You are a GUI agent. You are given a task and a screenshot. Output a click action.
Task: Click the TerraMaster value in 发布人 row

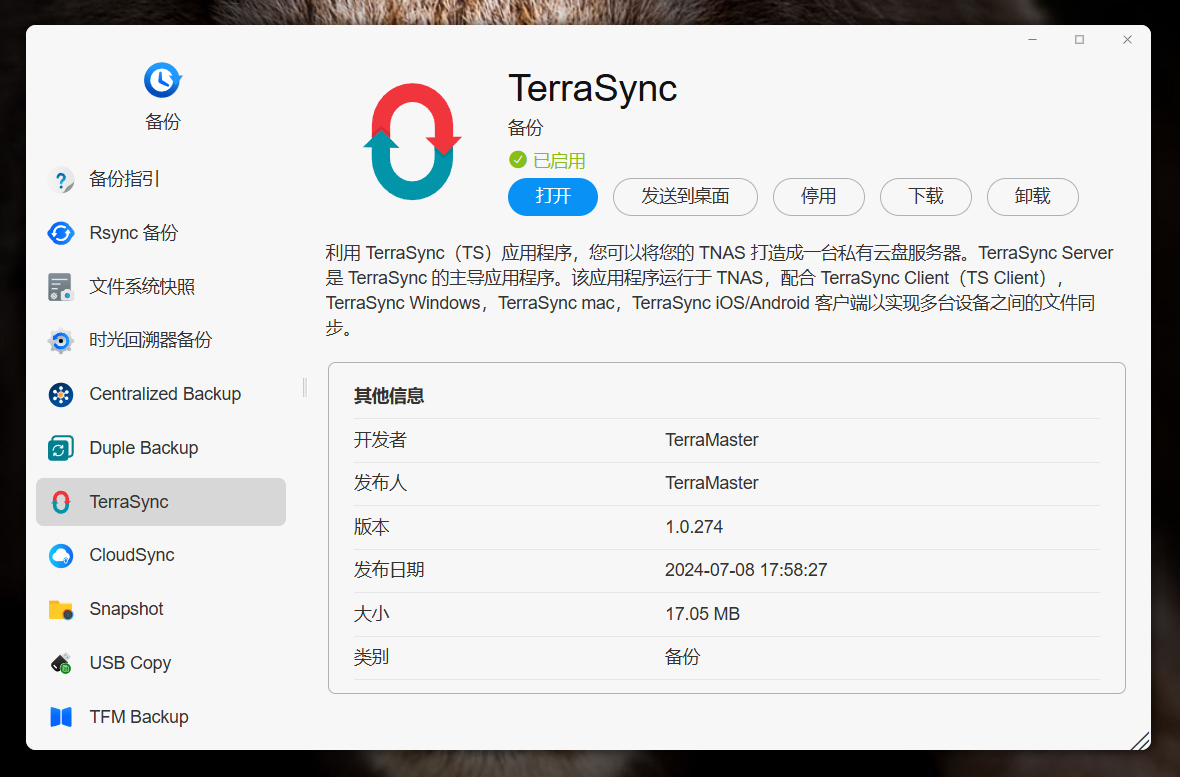point(711,483)
